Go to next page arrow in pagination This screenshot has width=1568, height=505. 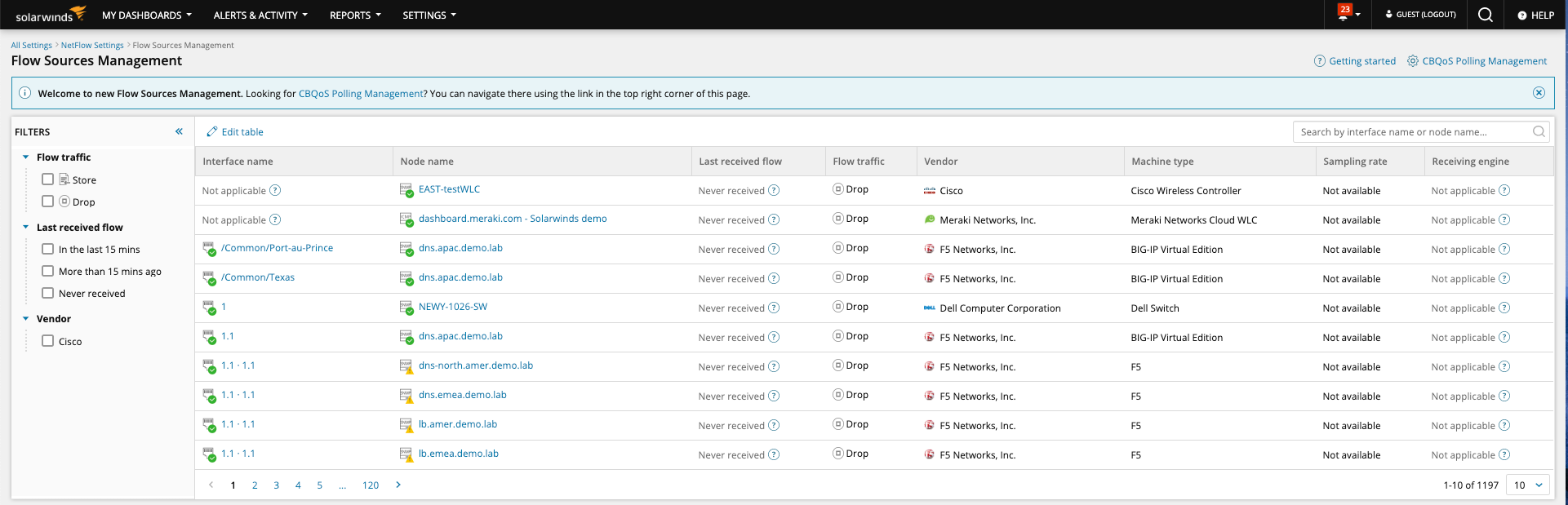(x=398, y=485)
